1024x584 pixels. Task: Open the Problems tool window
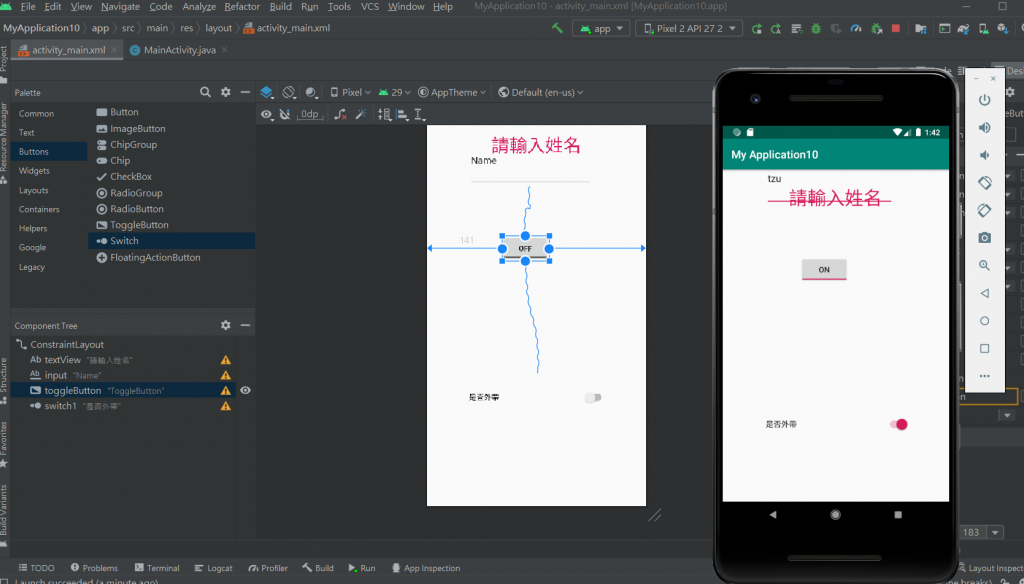click(94, 568)
